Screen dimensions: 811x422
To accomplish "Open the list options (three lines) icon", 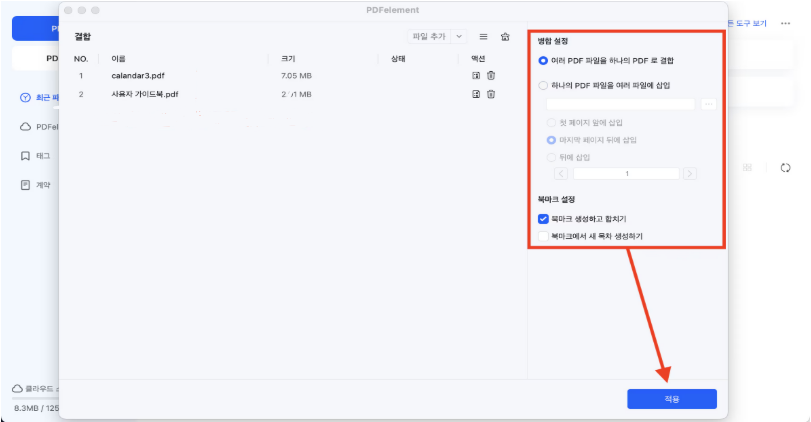I will [484, 37].
